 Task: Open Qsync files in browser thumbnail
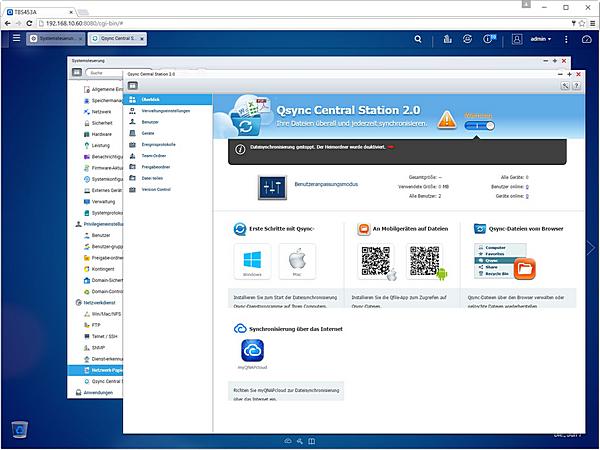[505, 261]
